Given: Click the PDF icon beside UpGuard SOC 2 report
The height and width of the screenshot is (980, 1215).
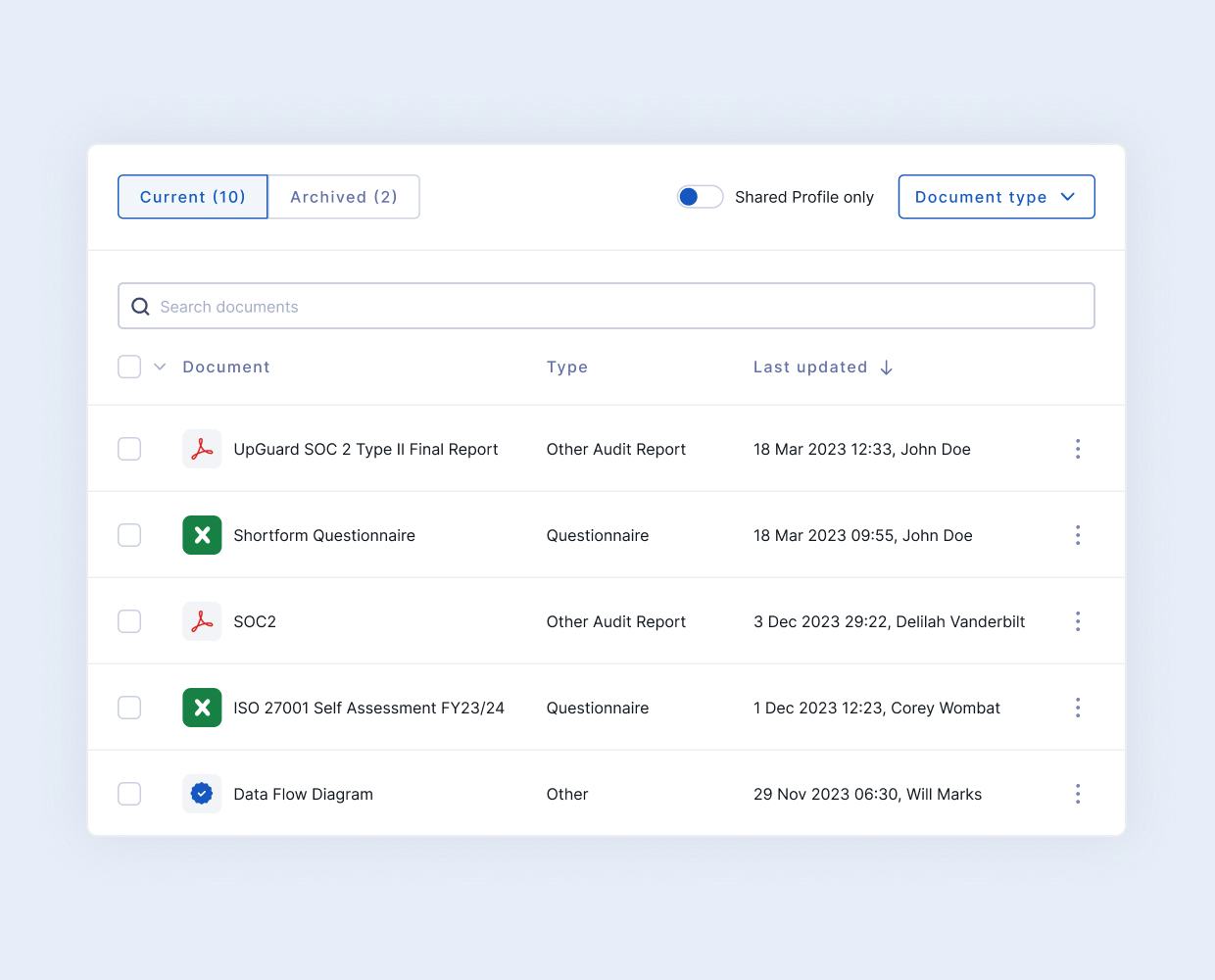Looking at the screenshot, I should point(202,449).
